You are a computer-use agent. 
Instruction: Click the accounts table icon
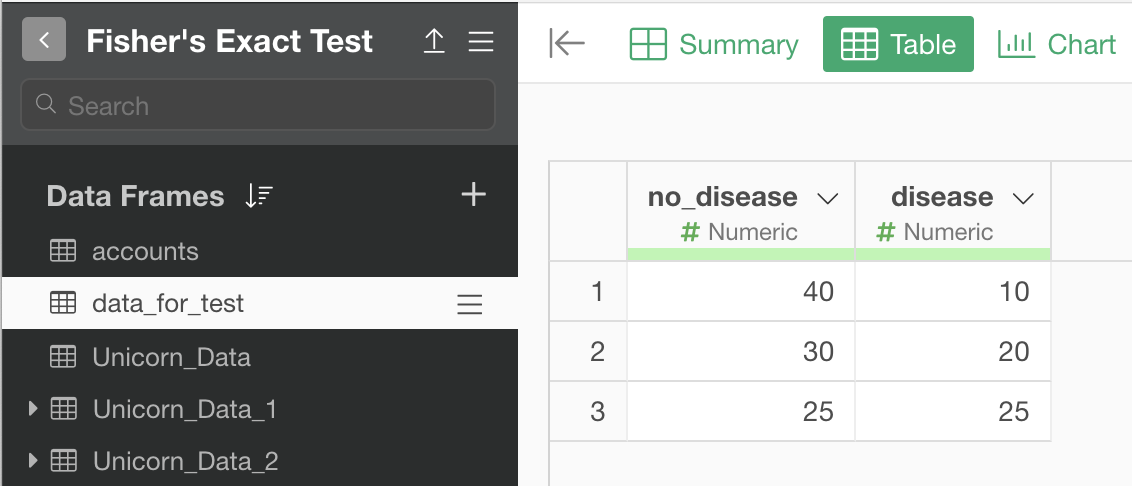(x=63, y=251)
